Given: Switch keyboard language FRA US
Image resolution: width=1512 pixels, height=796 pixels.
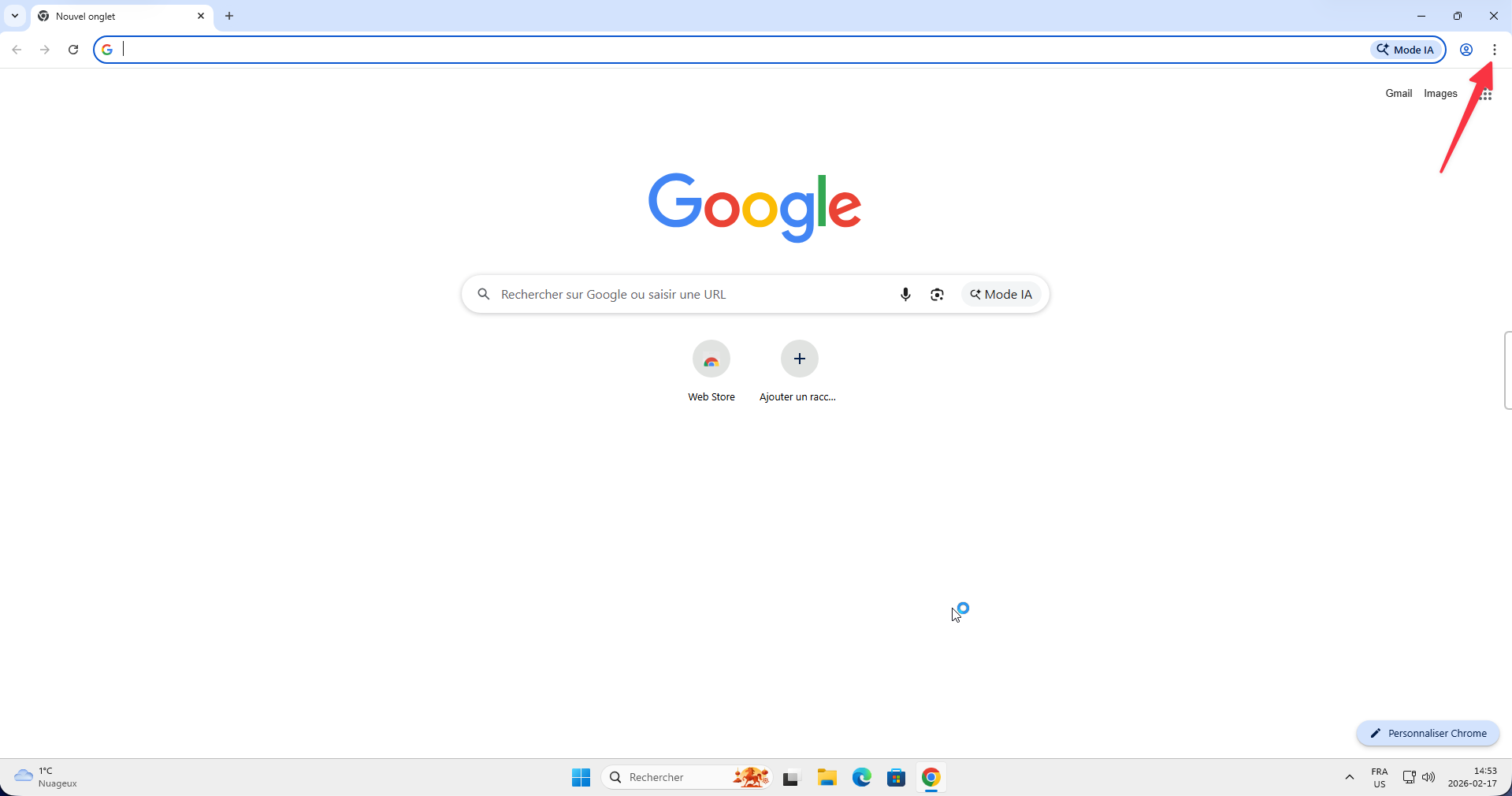Looking at the screenshot, I should point(1379,777).
